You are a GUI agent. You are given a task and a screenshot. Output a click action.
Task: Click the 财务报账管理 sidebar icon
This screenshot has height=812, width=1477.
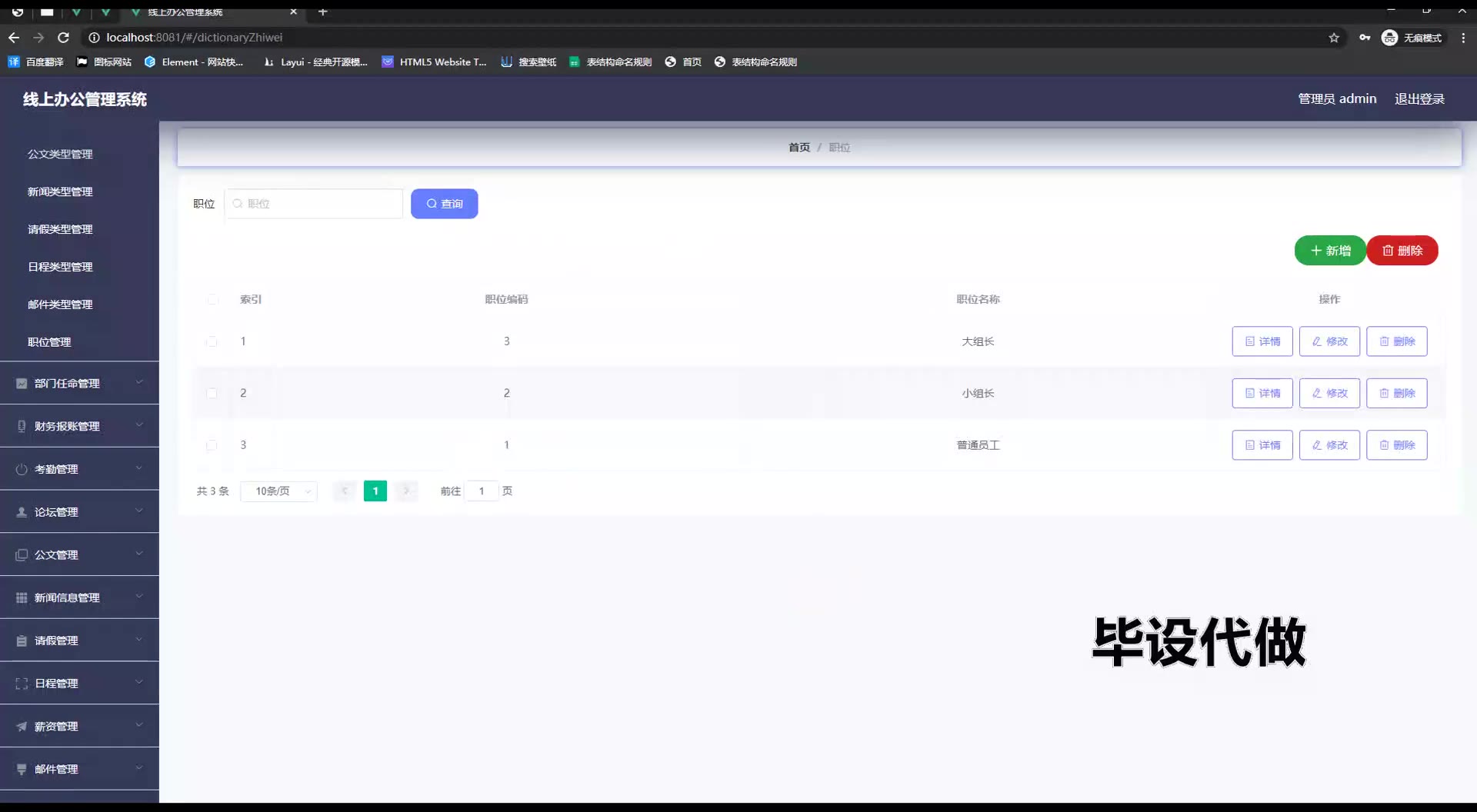tap(22, 426)
